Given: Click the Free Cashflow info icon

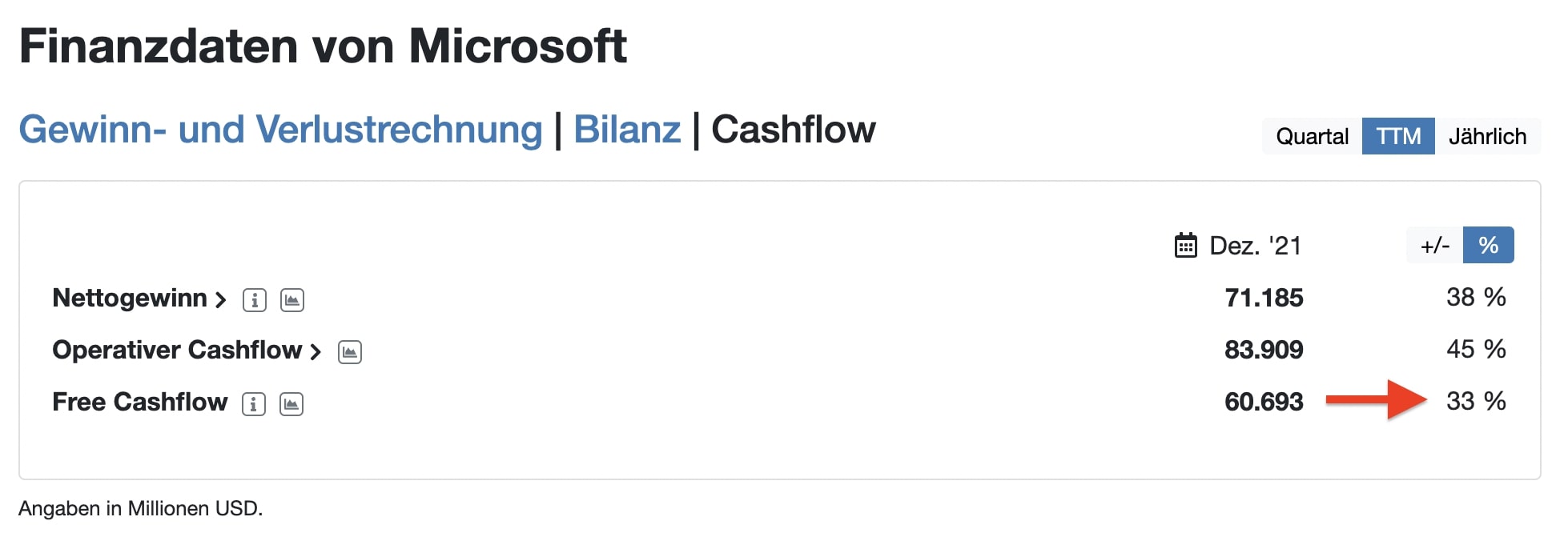Looking at the screenshot, I should click(x=253, y=404).
